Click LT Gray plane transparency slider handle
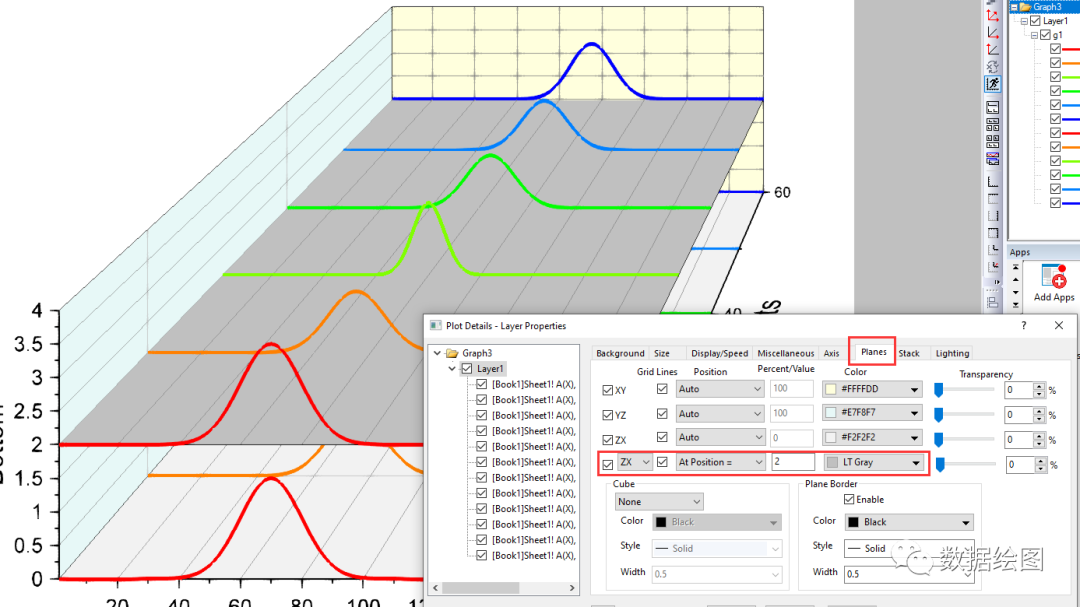The height and width of the screenshot is (607, 1080). pyautogui.click(x=939, y=465)
